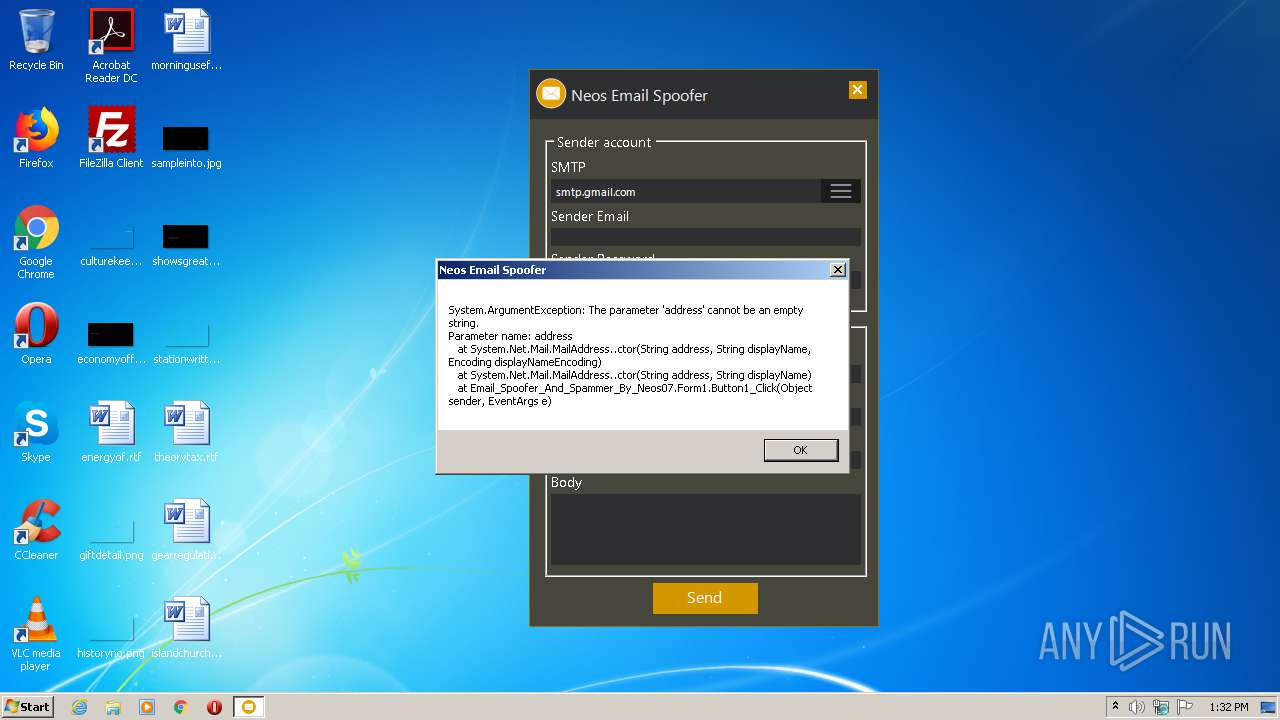
Task: Click the network tray icon
Action: pos(1161,707)
